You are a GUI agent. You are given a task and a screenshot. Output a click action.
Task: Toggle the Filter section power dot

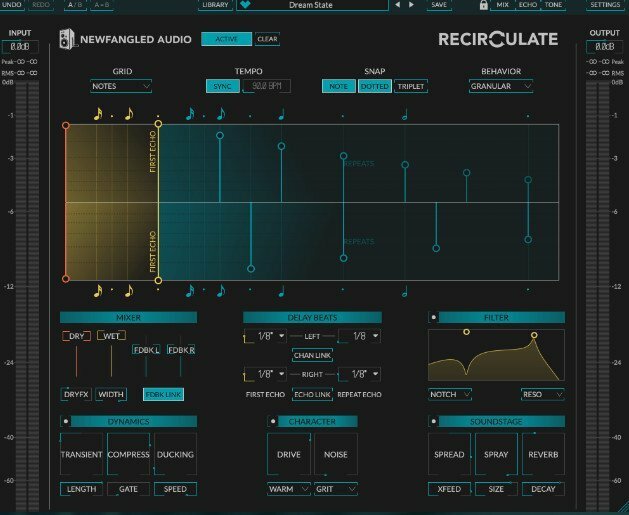click(433, 317)
